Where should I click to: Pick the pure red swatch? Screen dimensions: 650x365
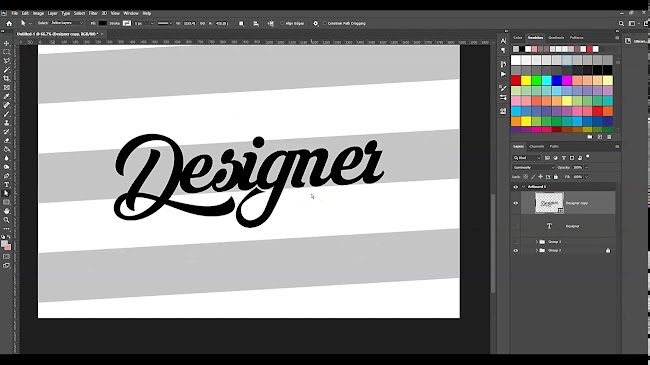click(x=516, y=80)
